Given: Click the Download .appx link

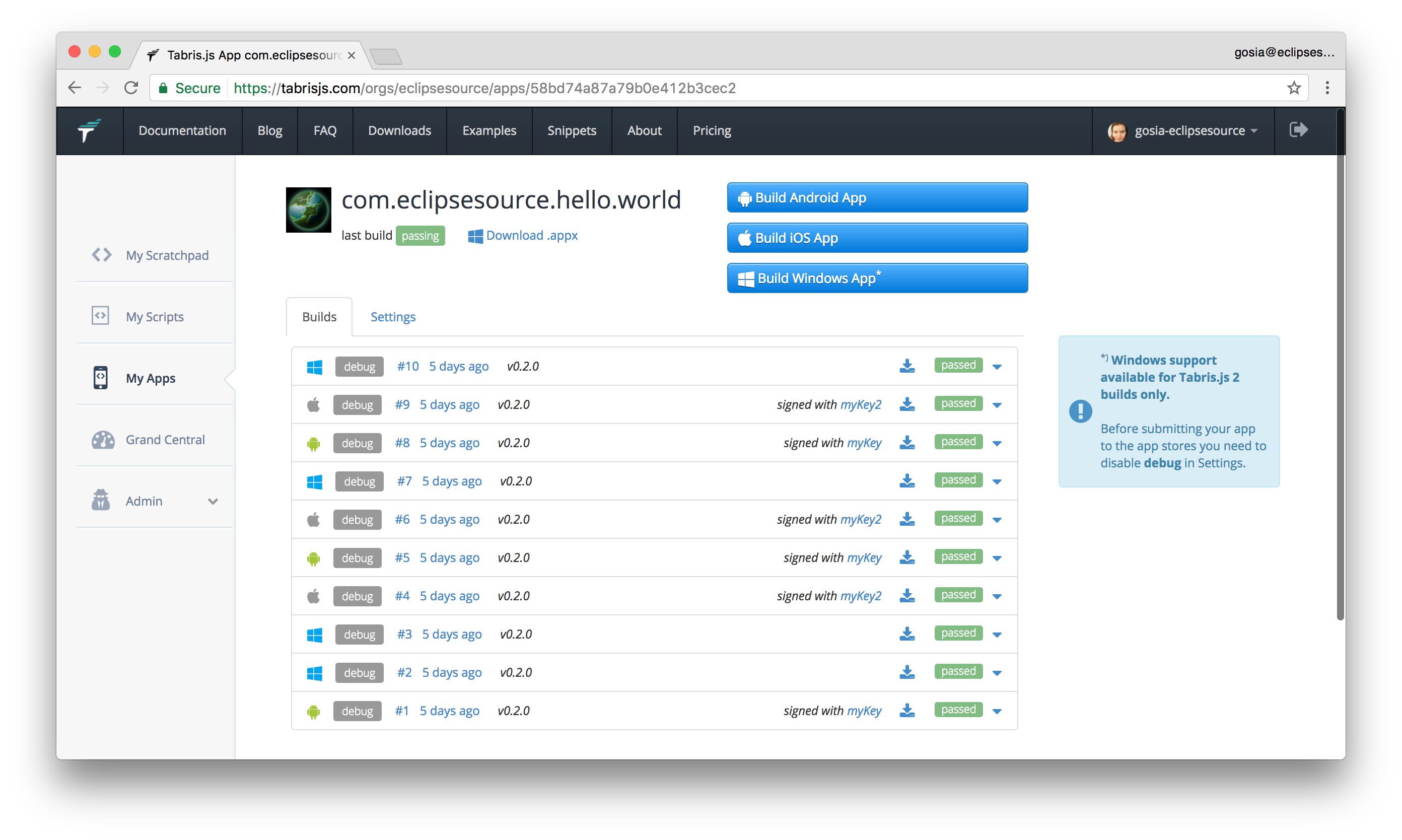Looking at the screenshot, I should click(x=522, y=236).
